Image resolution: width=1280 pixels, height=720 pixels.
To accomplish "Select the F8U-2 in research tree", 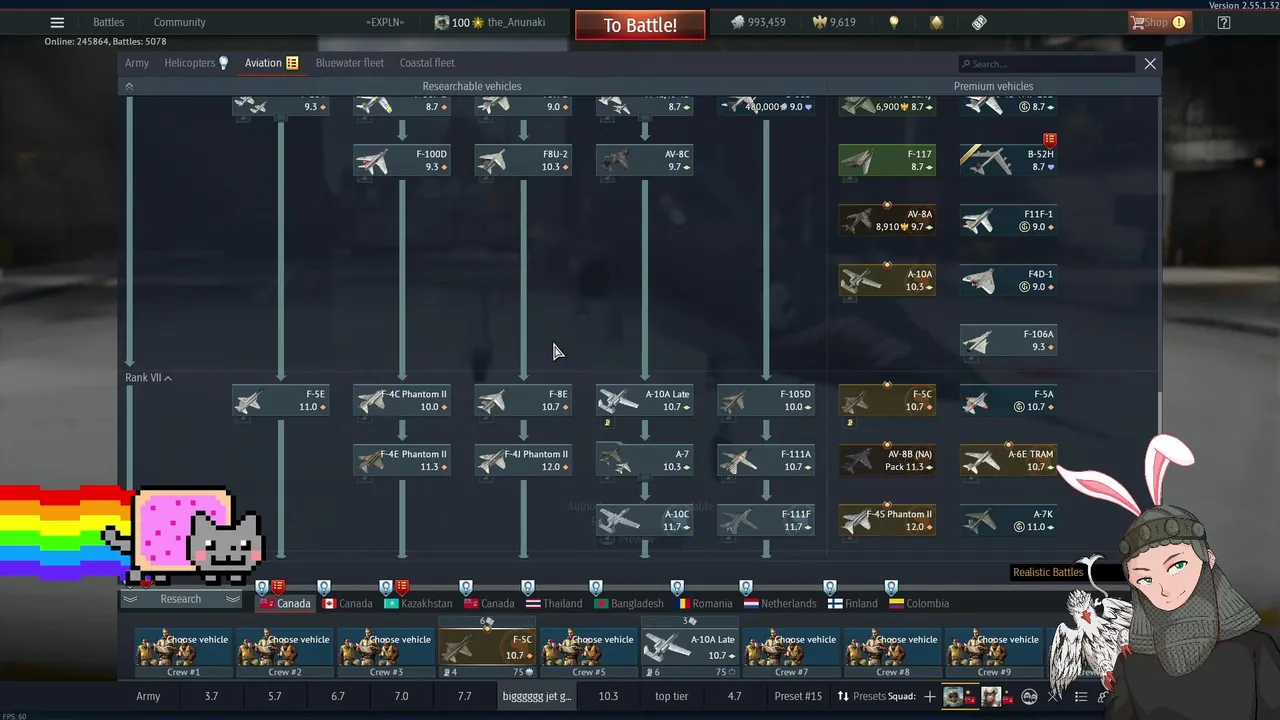I will (x=523, y=160).
